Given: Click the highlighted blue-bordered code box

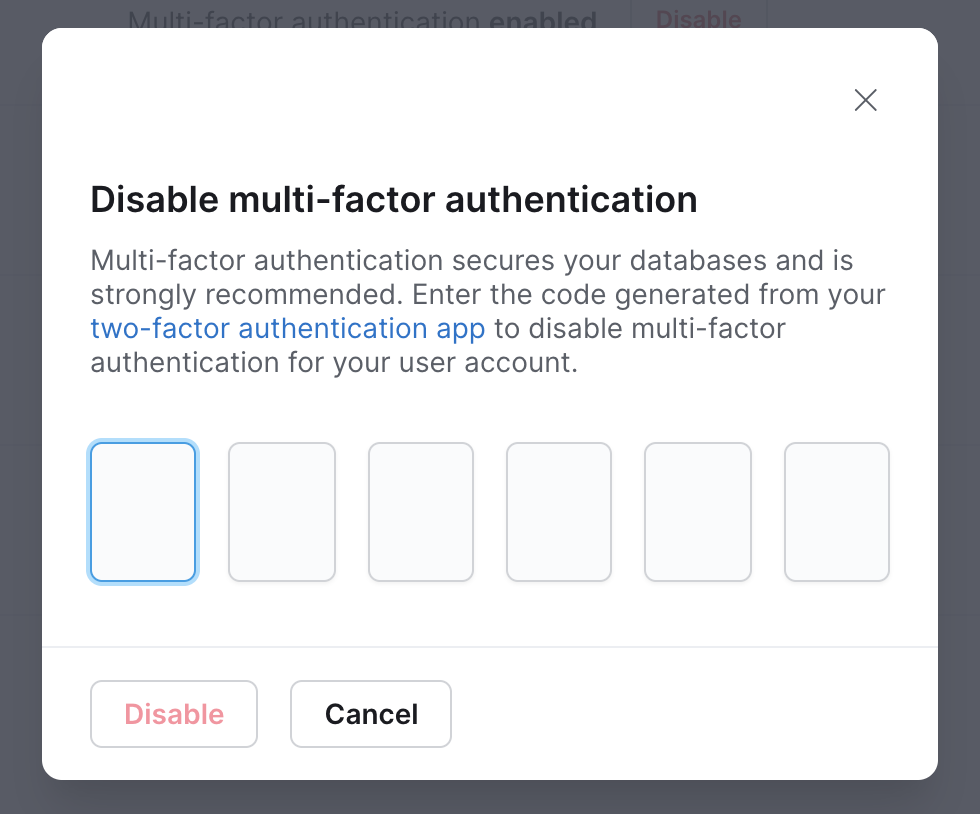Looking at the screenshot, I should point(143,511).
